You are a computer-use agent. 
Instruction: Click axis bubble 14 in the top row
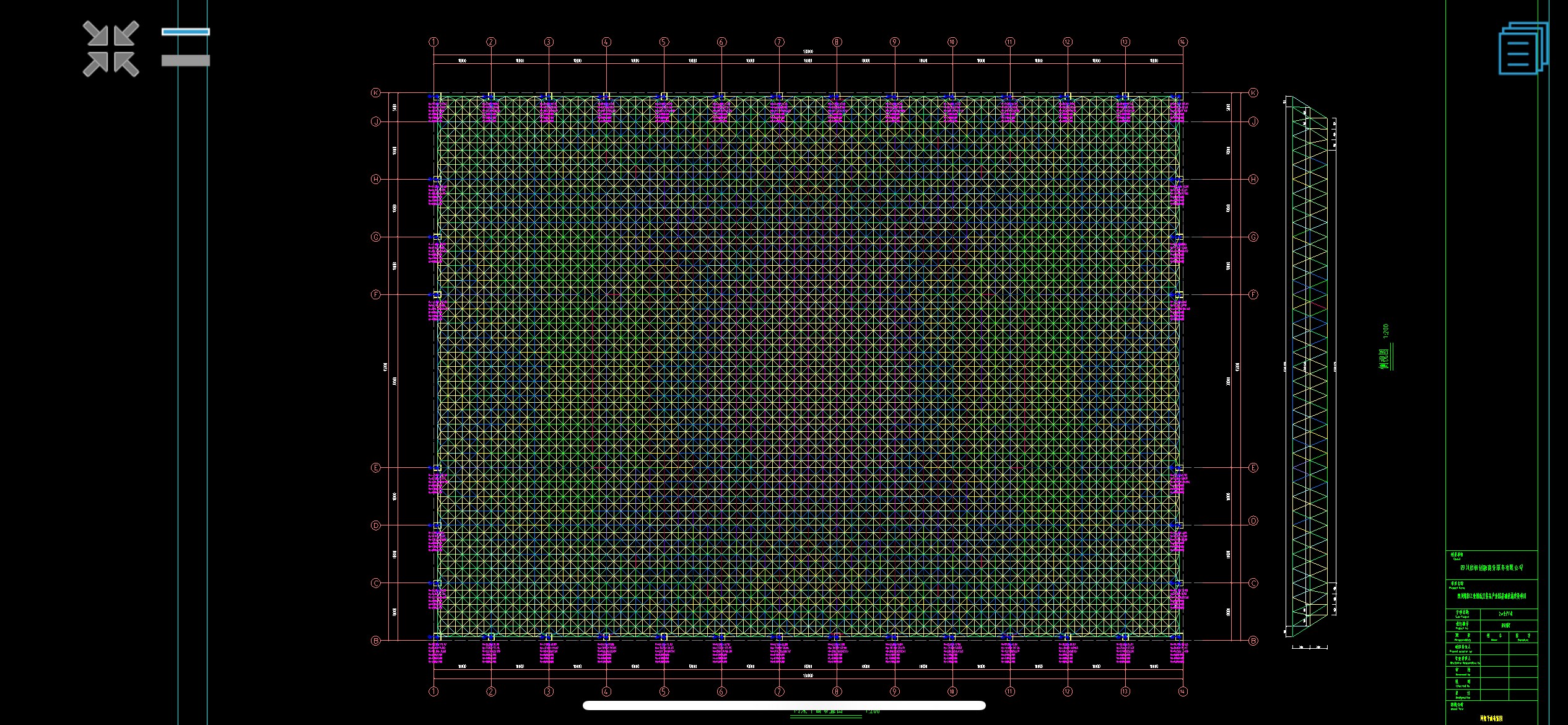(1183, 42)
